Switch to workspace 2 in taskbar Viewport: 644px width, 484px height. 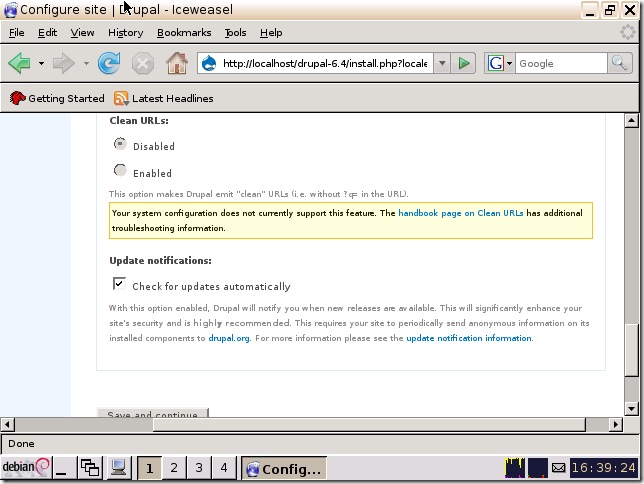tap(174, 468)
